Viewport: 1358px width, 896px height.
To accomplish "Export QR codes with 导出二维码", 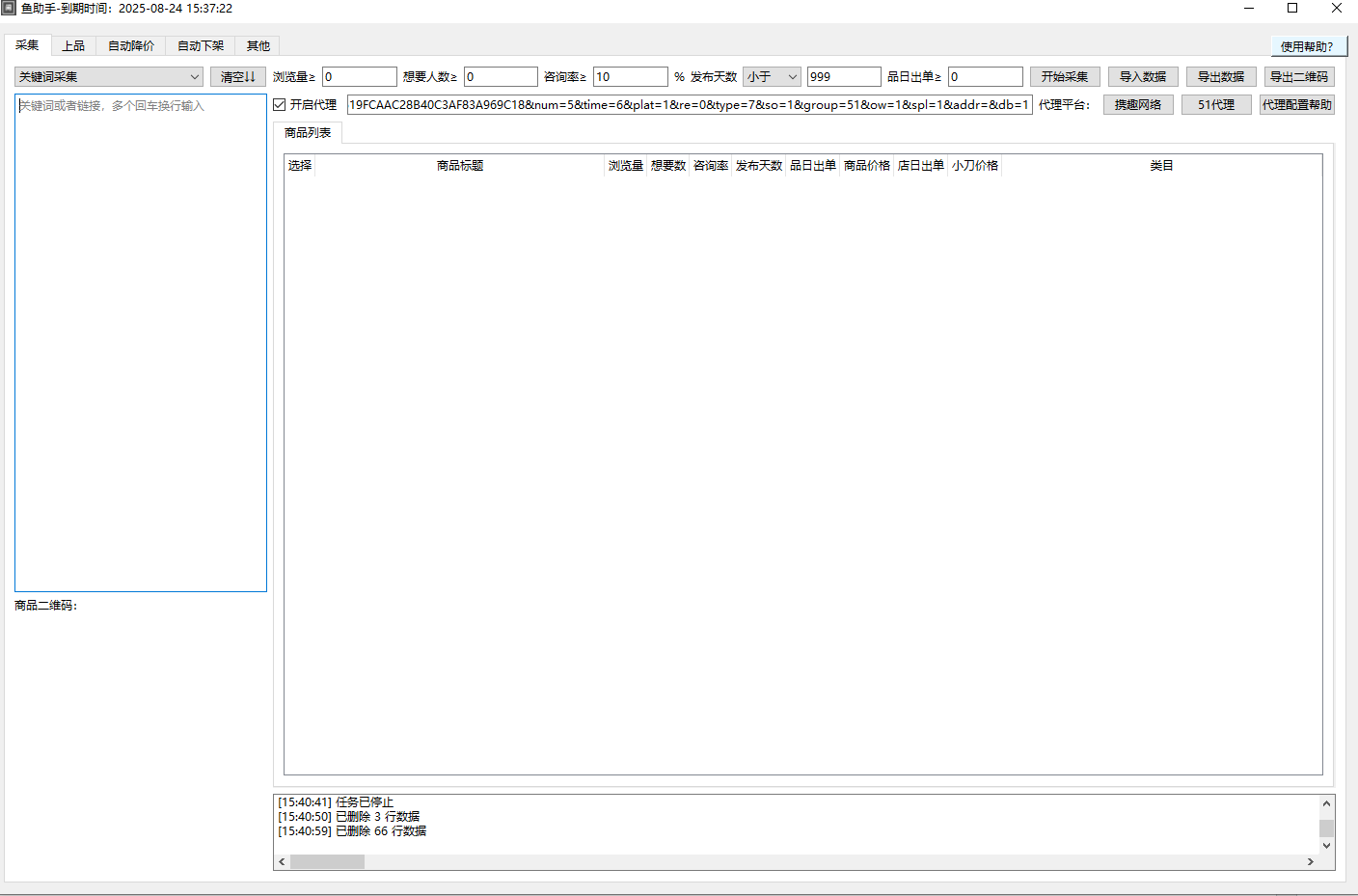I will pos(1298,77).
